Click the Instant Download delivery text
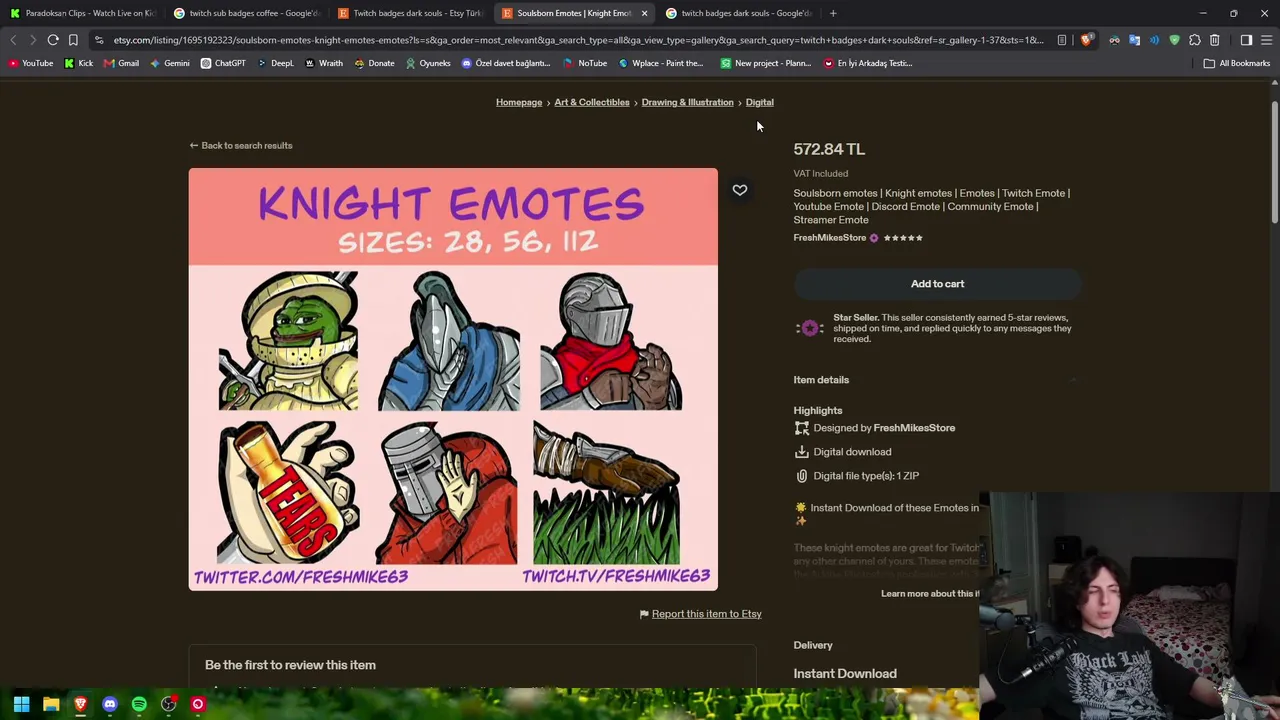This screenshot has height=720, width=1280. pyautogui.click(x=845, y=674)
